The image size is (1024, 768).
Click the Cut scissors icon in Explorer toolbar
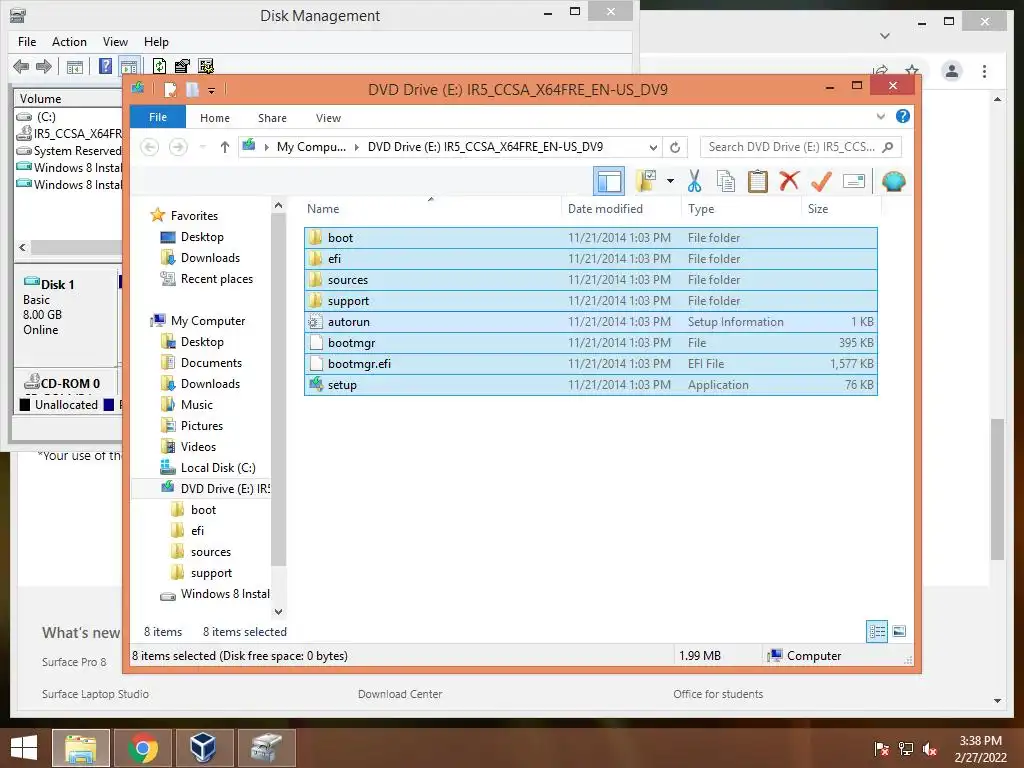pyautogui.click(x=694, y=182)
